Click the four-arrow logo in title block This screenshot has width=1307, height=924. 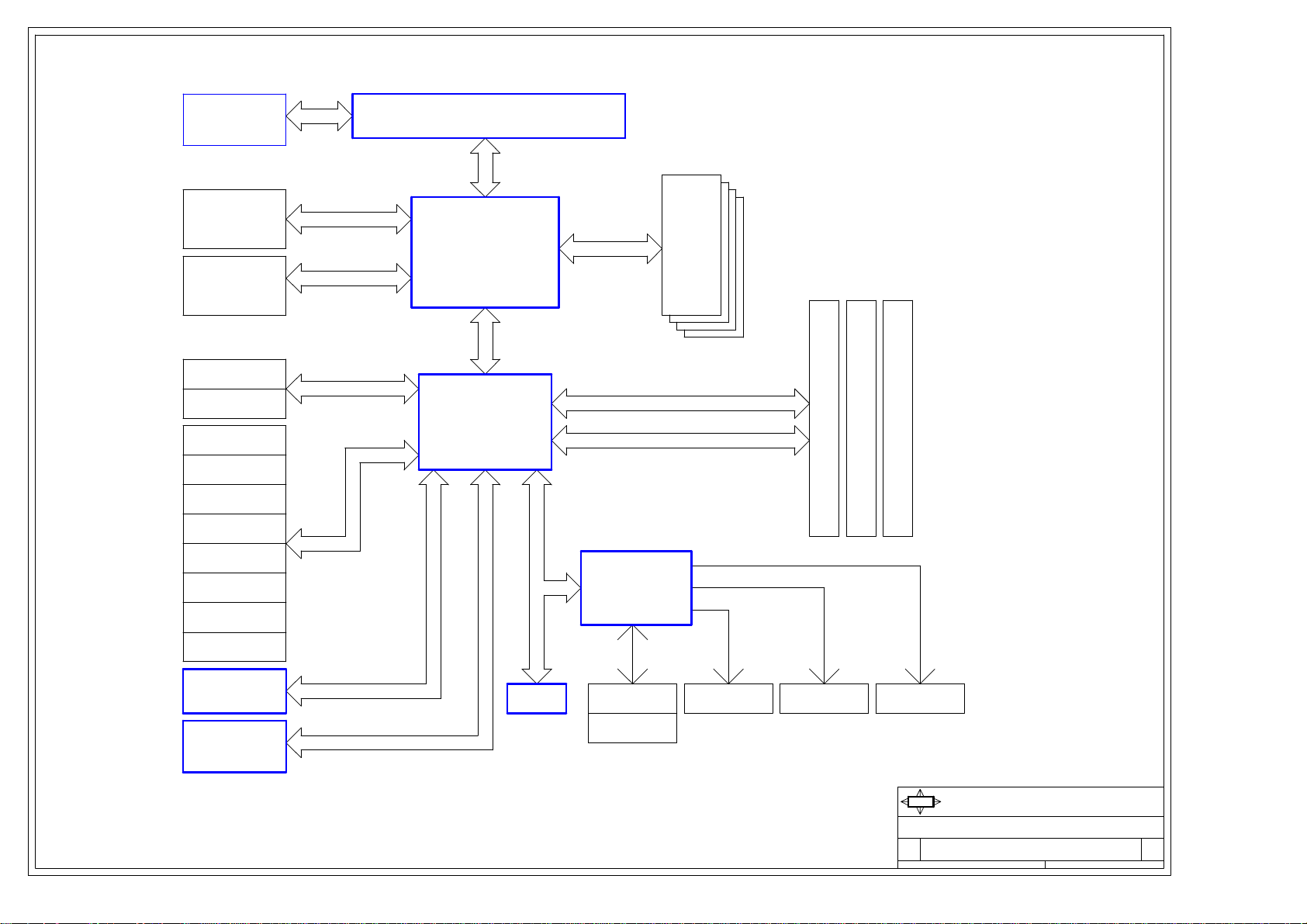coord(920,801)
